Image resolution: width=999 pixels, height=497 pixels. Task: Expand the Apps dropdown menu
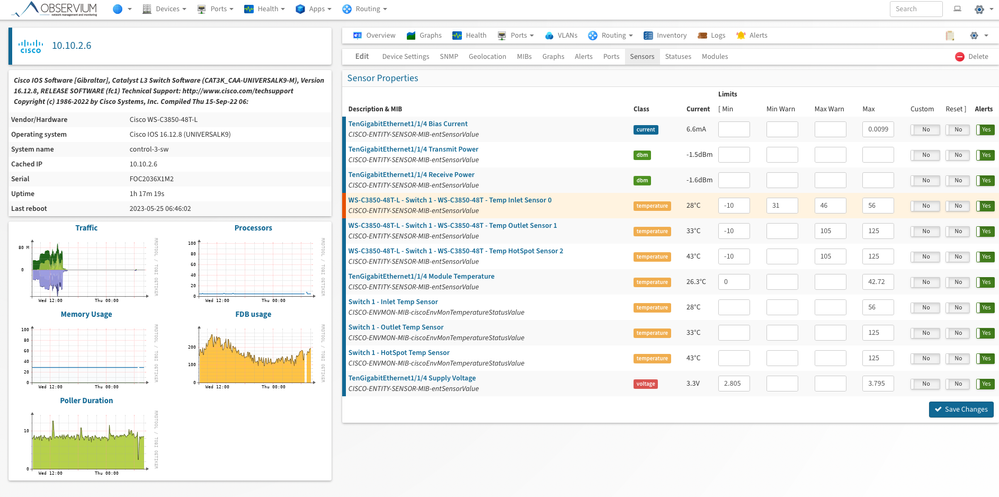coord(313,9)
